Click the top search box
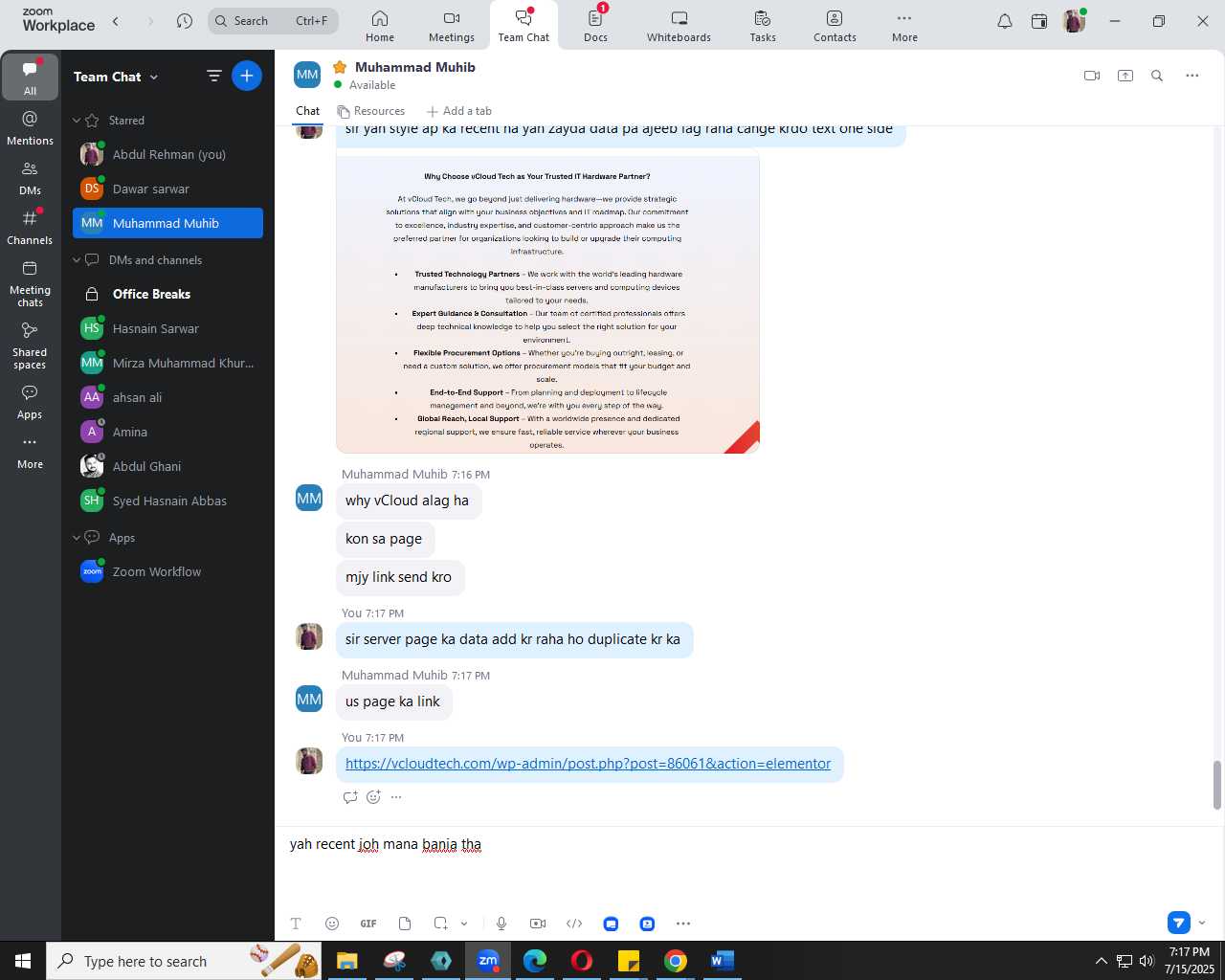This screenshot has width=1225, height=980. click(273, 21)
